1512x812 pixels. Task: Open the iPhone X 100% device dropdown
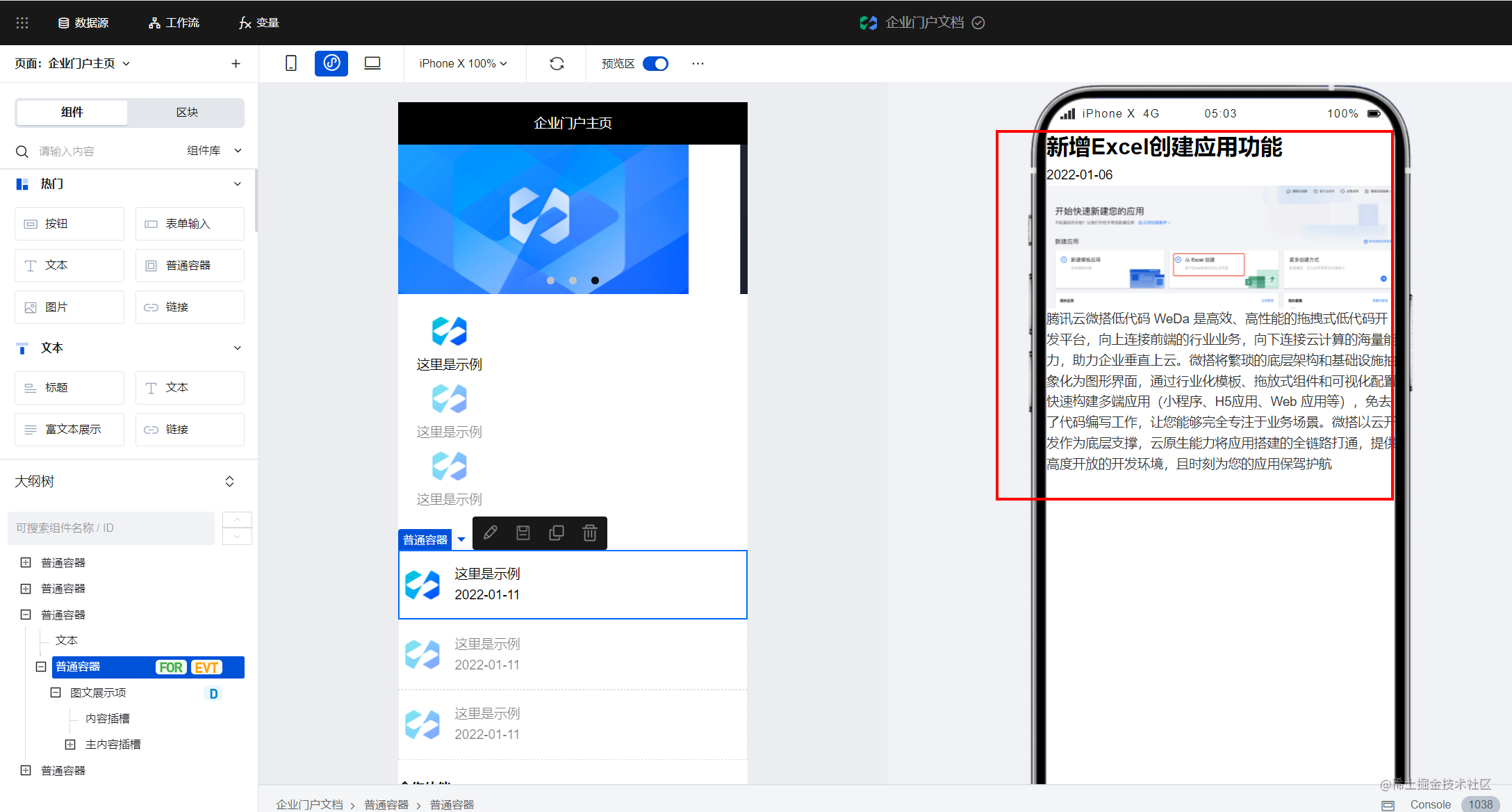pyautogui.click(x=463, y=63)
